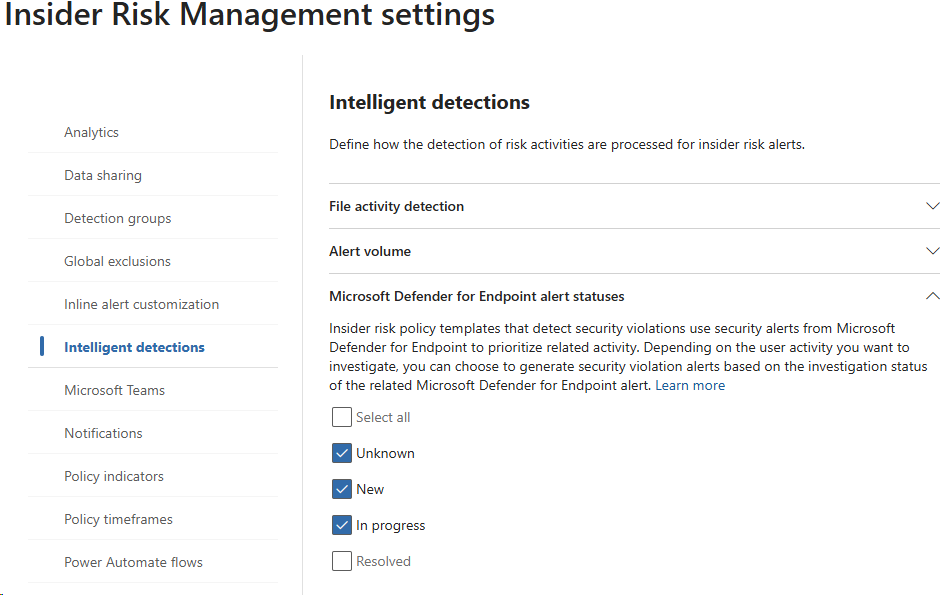This screenshot has width=944, height=595.
Task: Go to Notifications settings
Action: pyautogui.click(x=103, y=433)
